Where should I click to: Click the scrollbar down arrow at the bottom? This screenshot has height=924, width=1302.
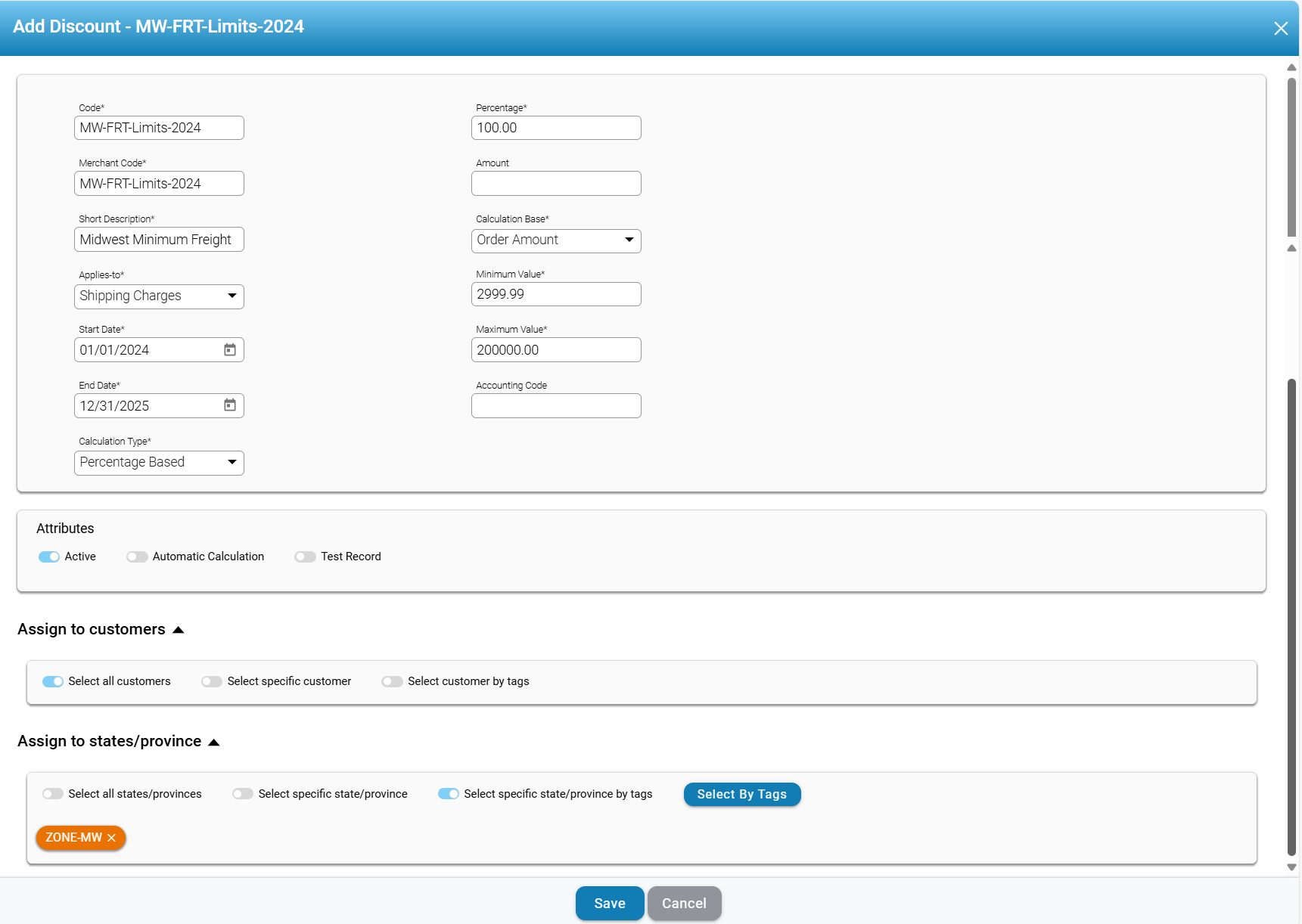pyautogui.click(x=1291, y=867)
